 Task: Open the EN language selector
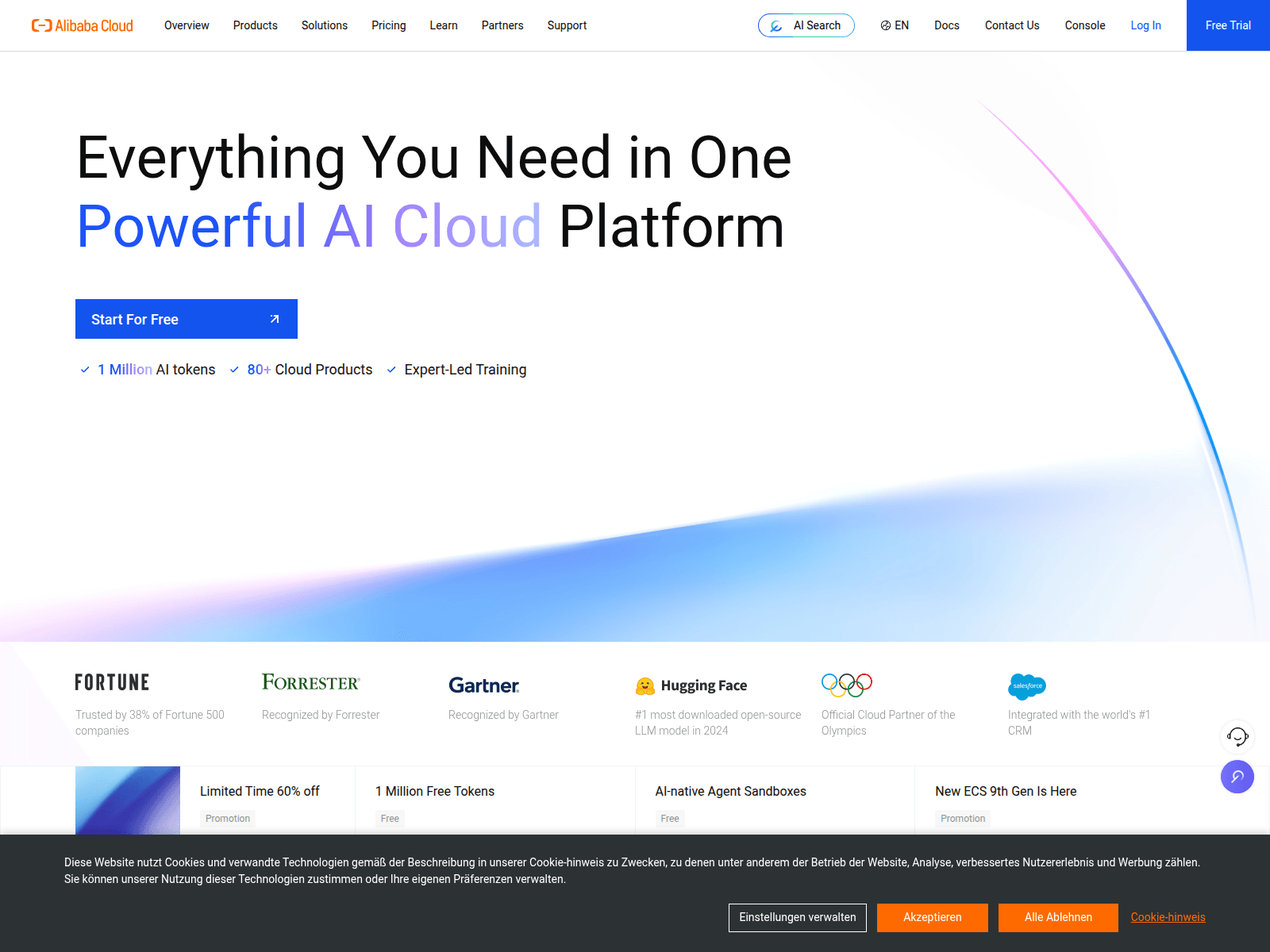coord(895,25)
